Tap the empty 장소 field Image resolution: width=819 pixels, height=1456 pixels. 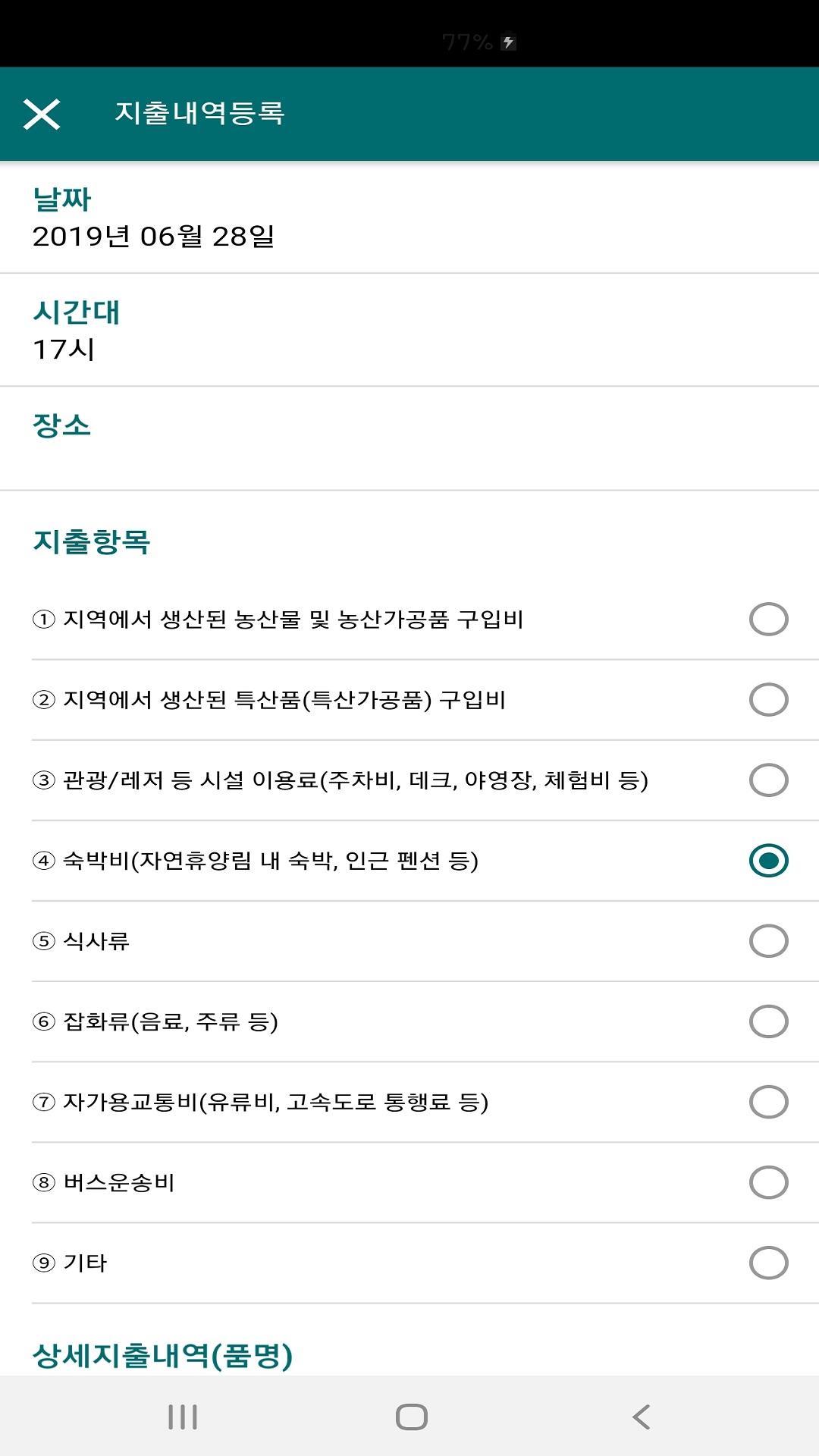coord(409,455)
